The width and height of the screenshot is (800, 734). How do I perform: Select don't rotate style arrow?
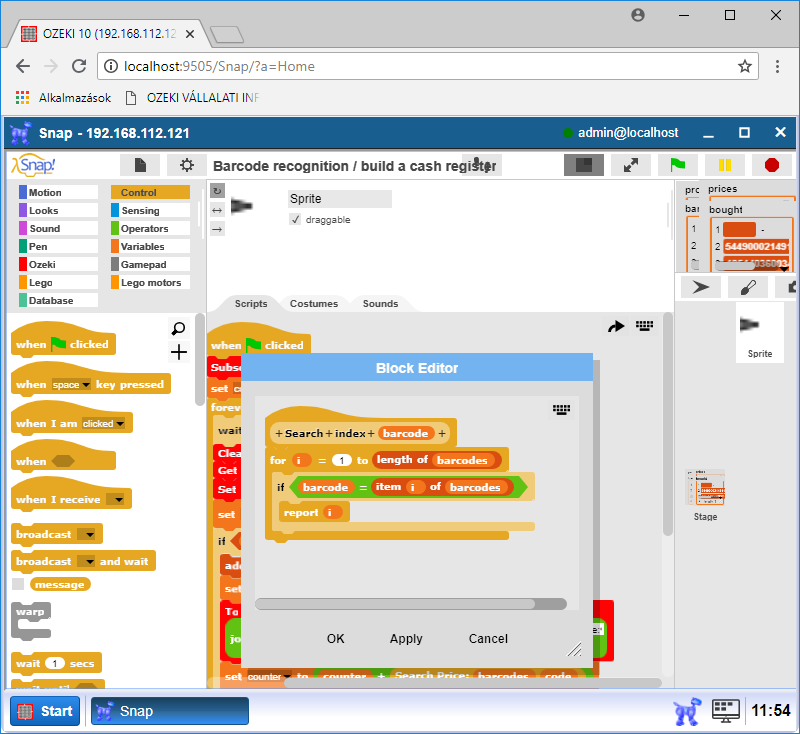click(217, 229)
